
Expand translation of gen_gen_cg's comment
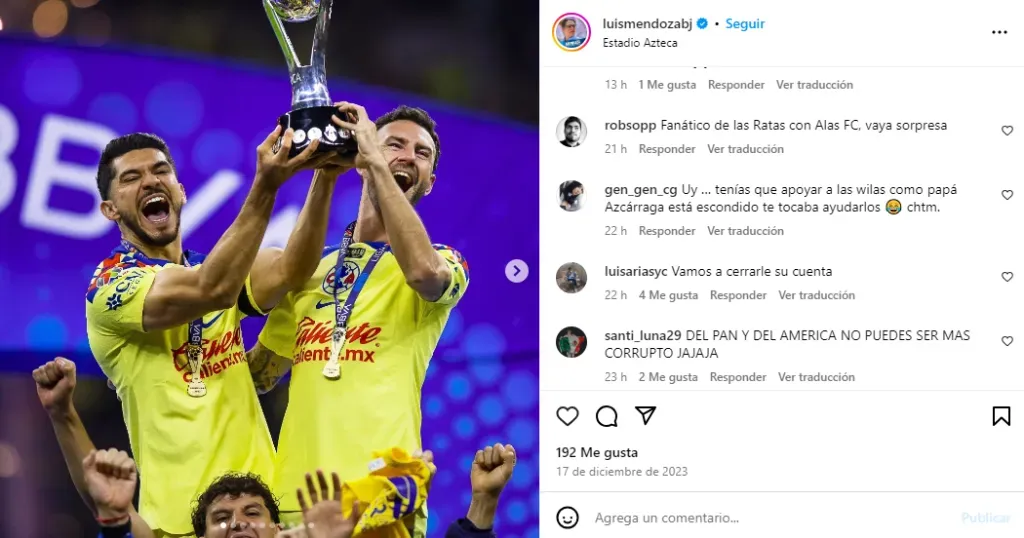(x=745, y=230)
